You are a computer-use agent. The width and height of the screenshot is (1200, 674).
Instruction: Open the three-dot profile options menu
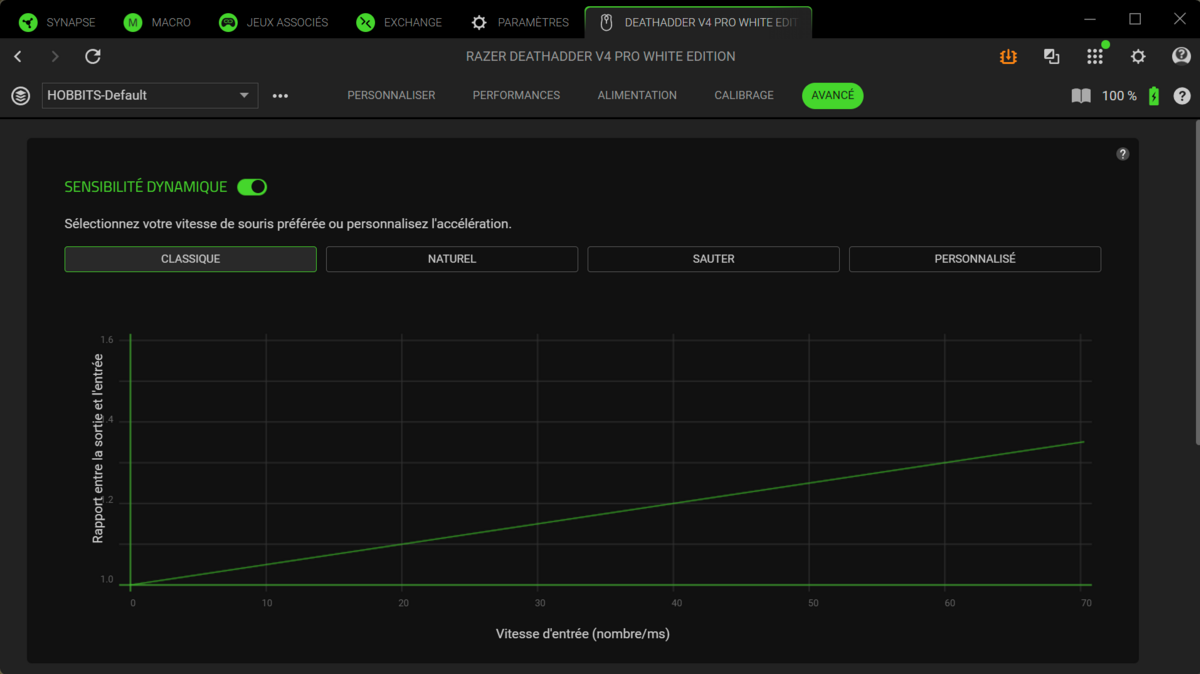[280, 96]
